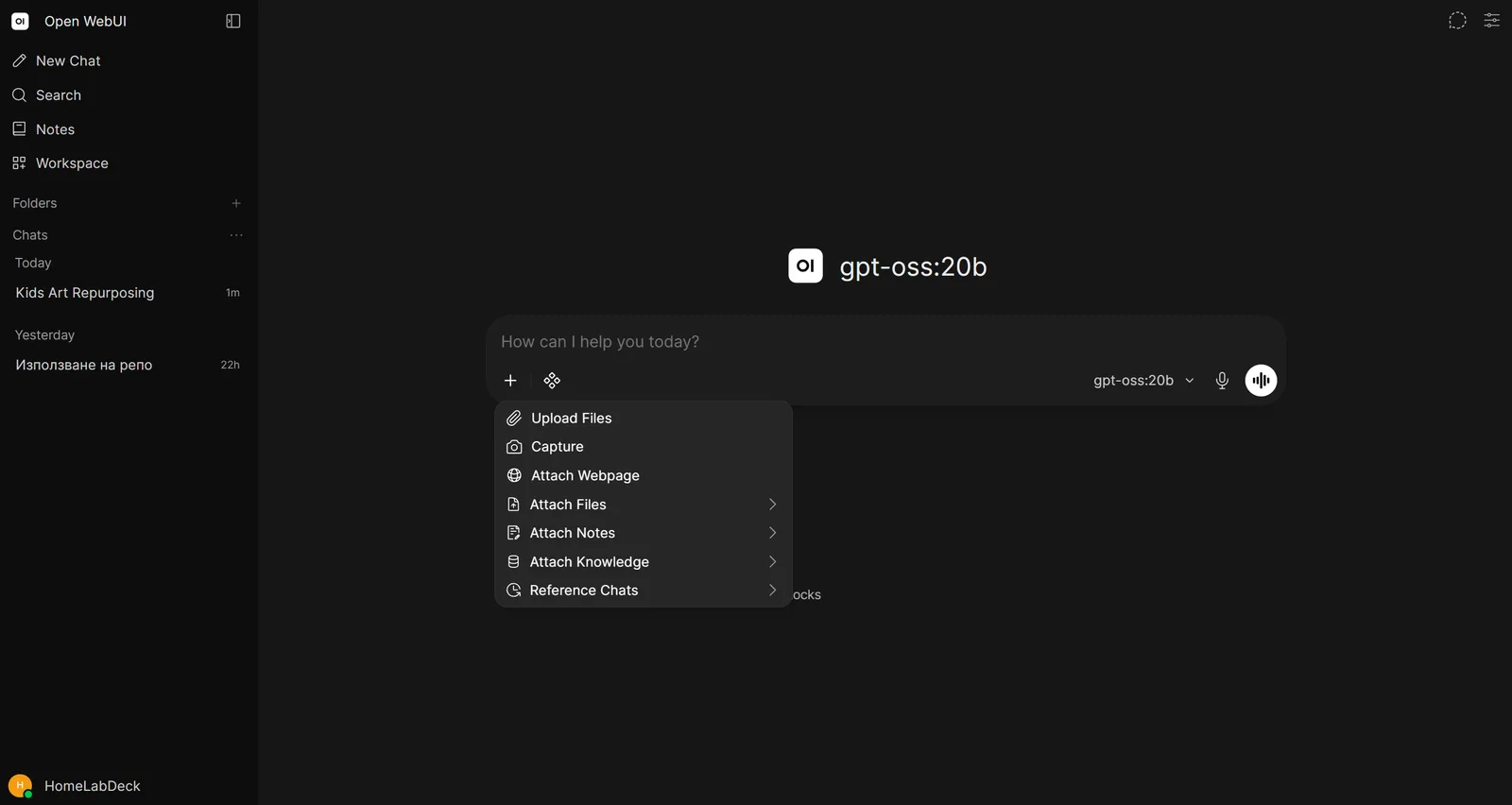Select Upload Files from the menu
1512x805 pixels.
644,419
